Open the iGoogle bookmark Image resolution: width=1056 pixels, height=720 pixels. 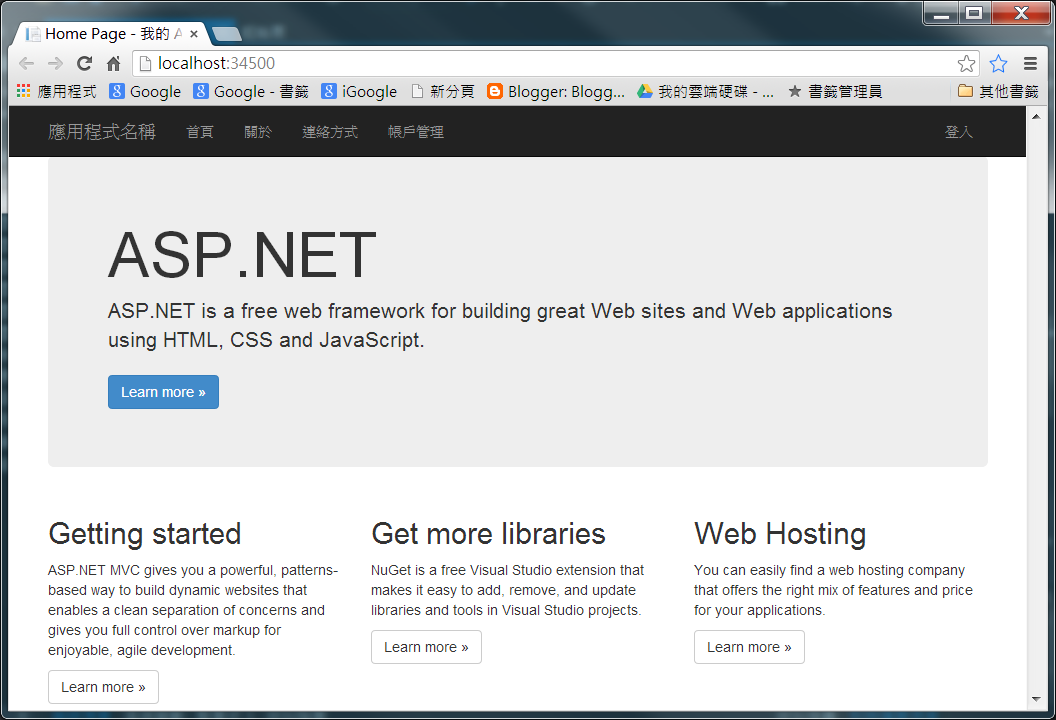point(359,91)
